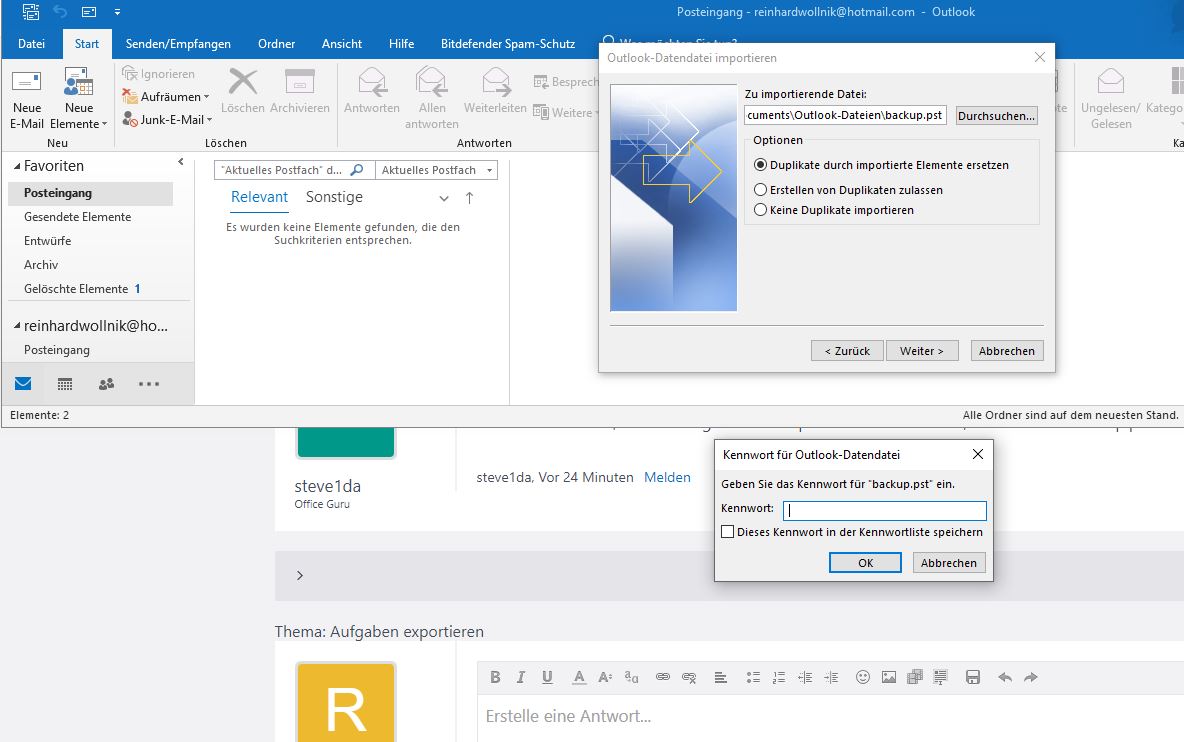Open the Bitdefender Spam-Schutz tab
1184x742 pixels.
point(508,44)
